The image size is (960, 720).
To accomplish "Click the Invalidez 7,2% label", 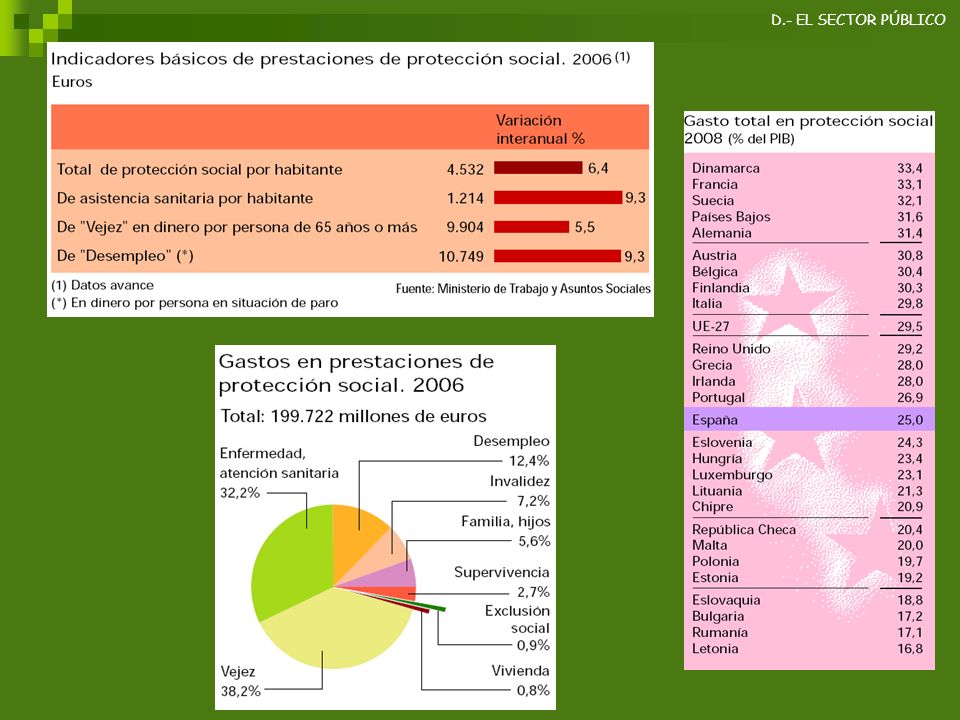I will [x=520, y=491].
